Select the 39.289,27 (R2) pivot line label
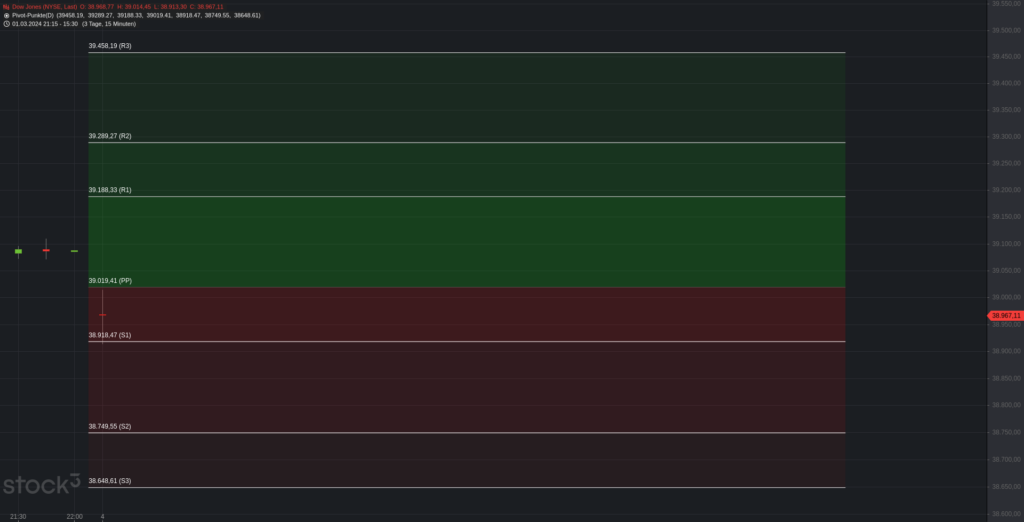 click(110, 136)
